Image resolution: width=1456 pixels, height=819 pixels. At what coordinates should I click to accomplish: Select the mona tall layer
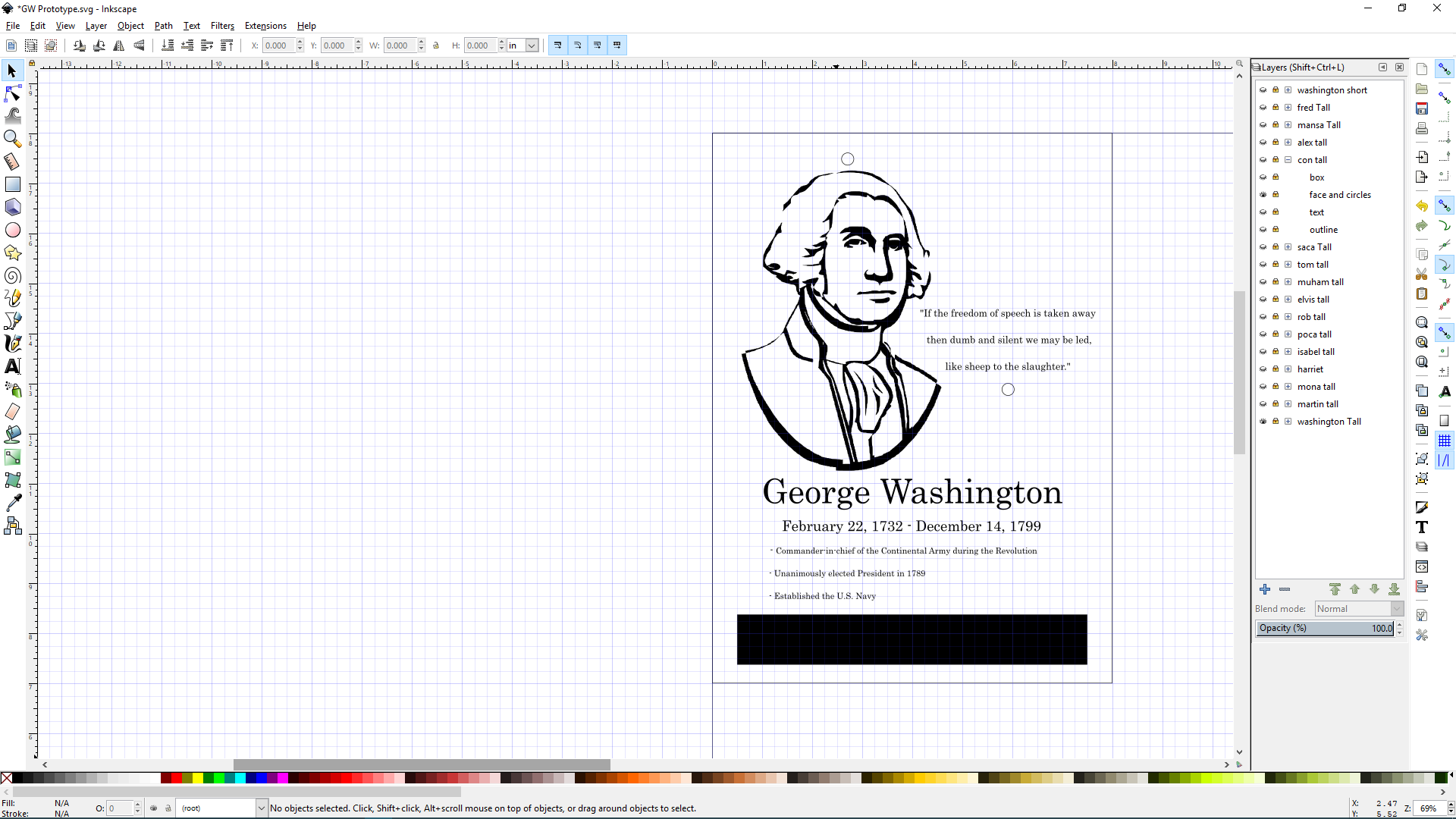[1316, 387]
